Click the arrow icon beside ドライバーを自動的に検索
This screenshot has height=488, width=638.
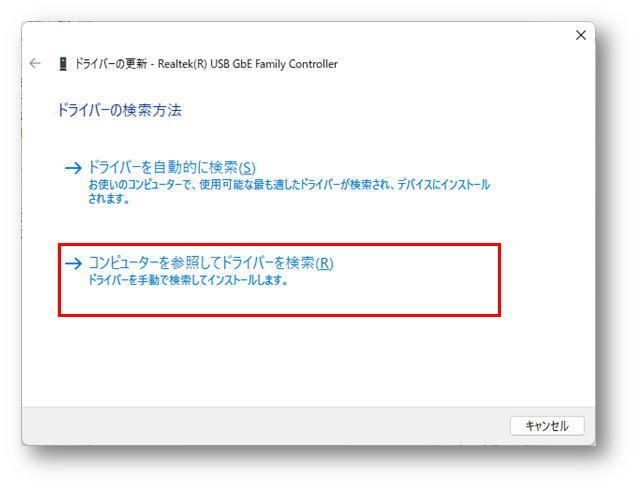[x=73, y=168]
